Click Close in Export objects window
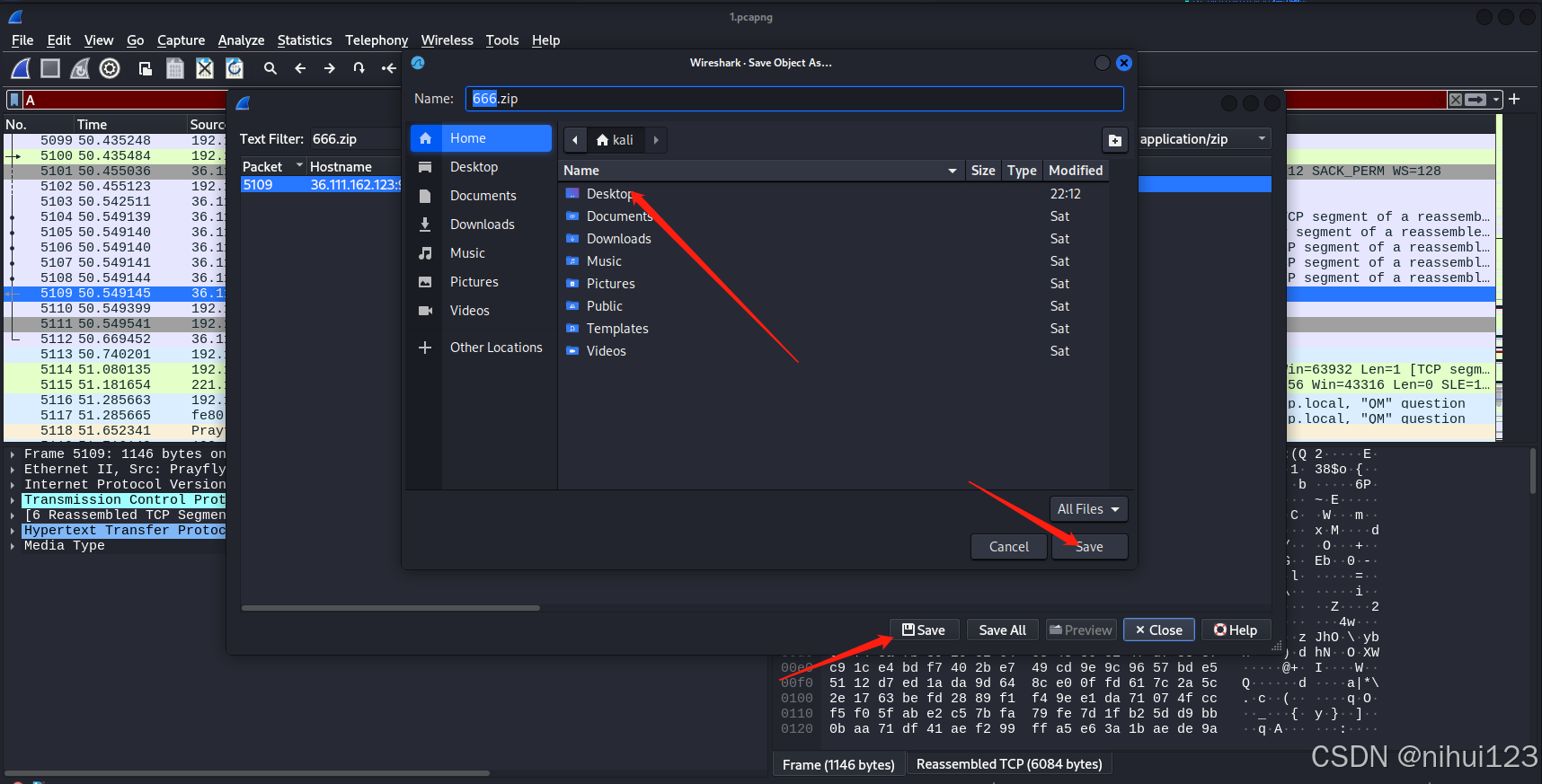Viewport: 1542px width, 784px height. pos(1158,630)
